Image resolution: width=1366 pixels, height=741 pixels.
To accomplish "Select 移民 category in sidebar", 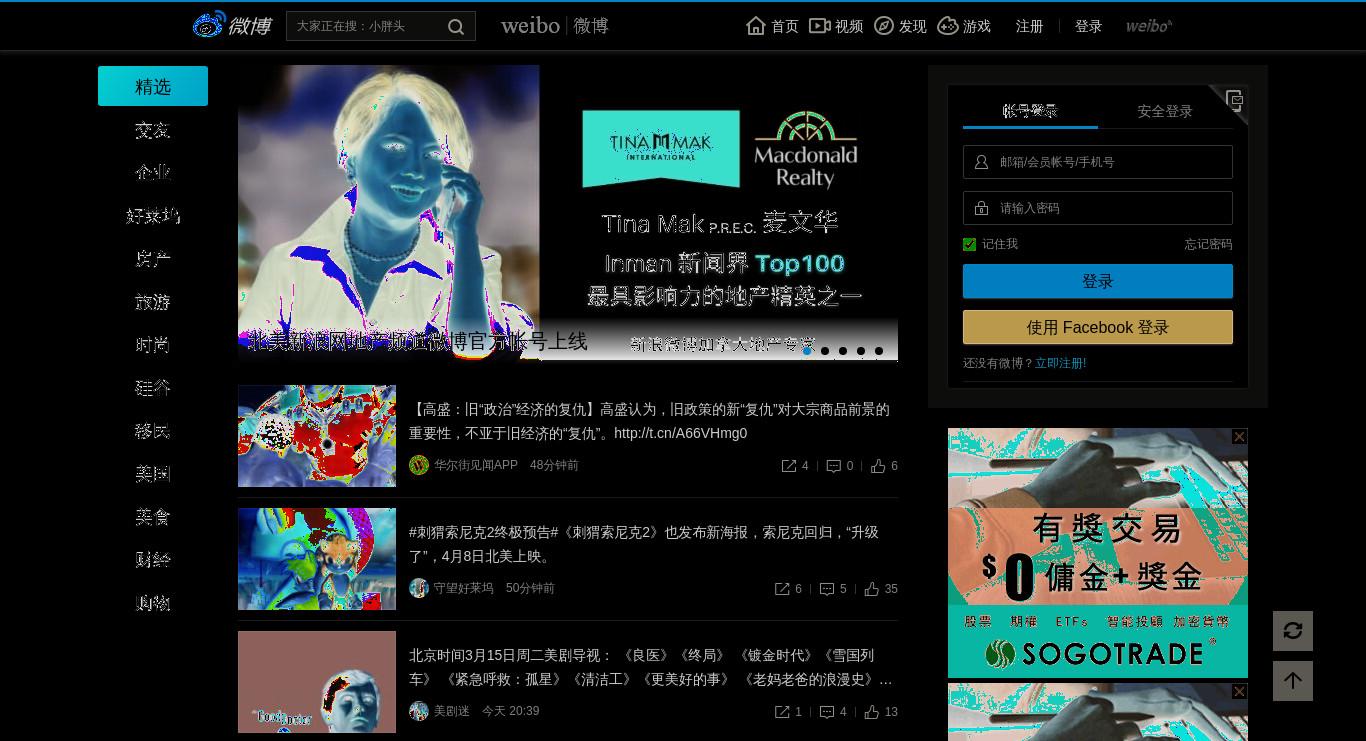I will coord(153,431).
